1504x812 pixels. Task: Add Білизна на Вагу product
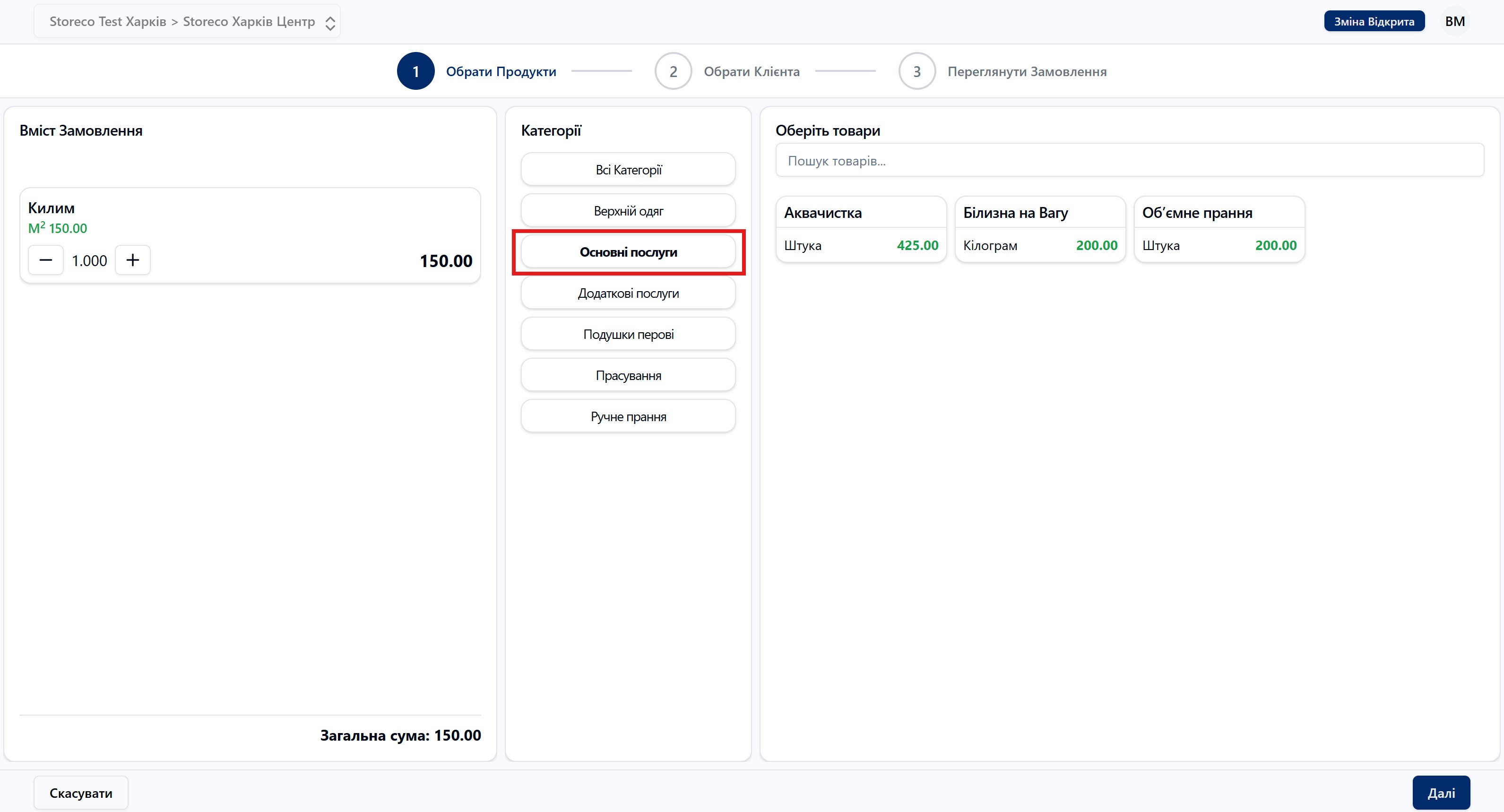tap(1040, 229)
